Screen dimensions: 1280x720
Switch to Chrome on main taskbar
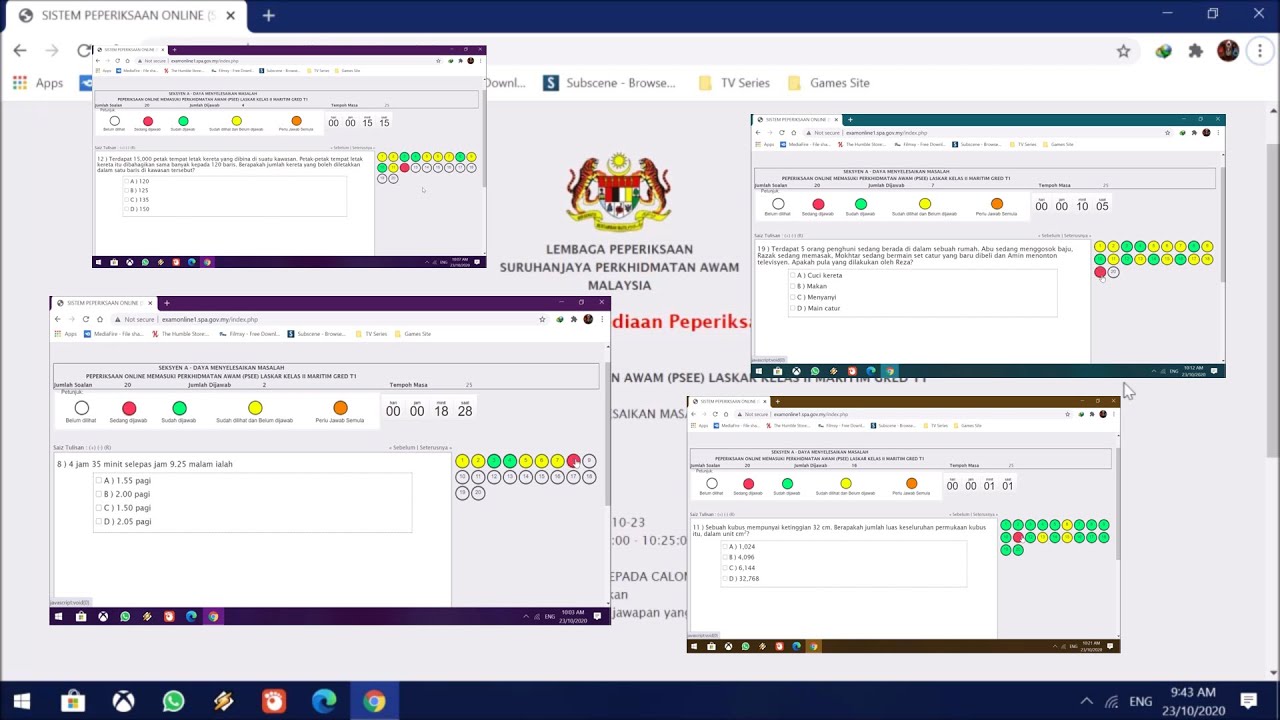(374, 702)
